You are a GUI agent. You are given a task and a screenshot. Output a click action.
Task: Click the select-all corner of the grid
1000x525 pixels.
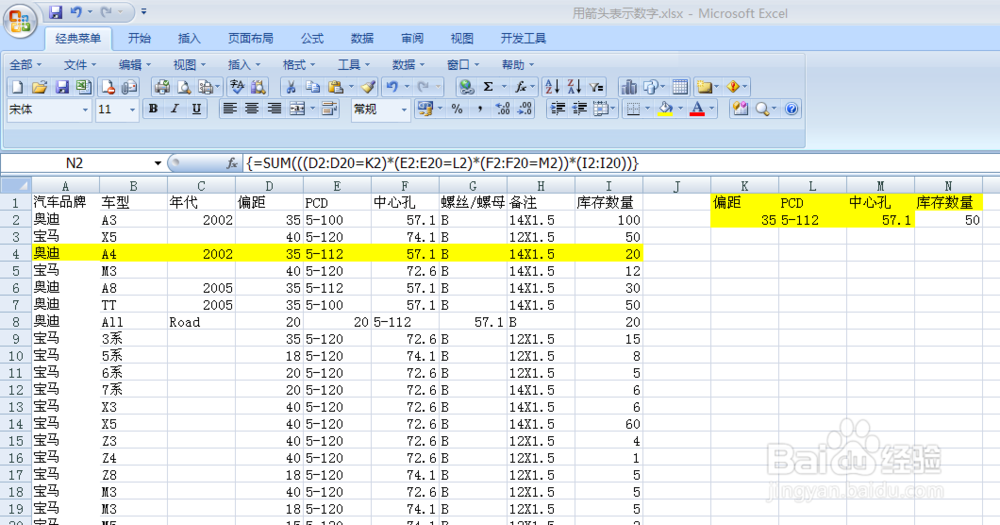(x=16, y=186)
